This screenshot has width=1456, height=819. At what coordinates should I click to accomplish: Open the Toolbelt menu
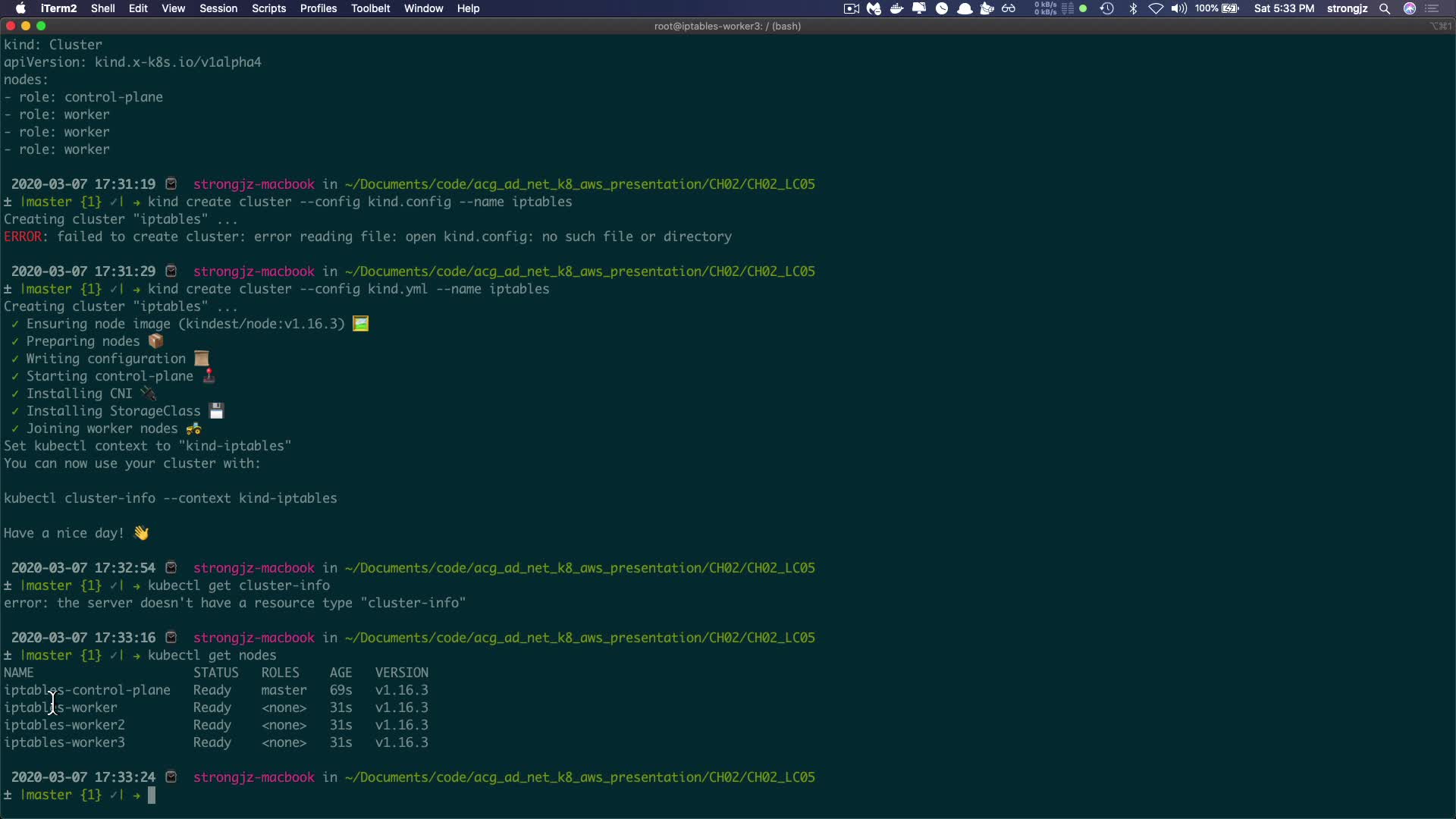tap(370, 8)
